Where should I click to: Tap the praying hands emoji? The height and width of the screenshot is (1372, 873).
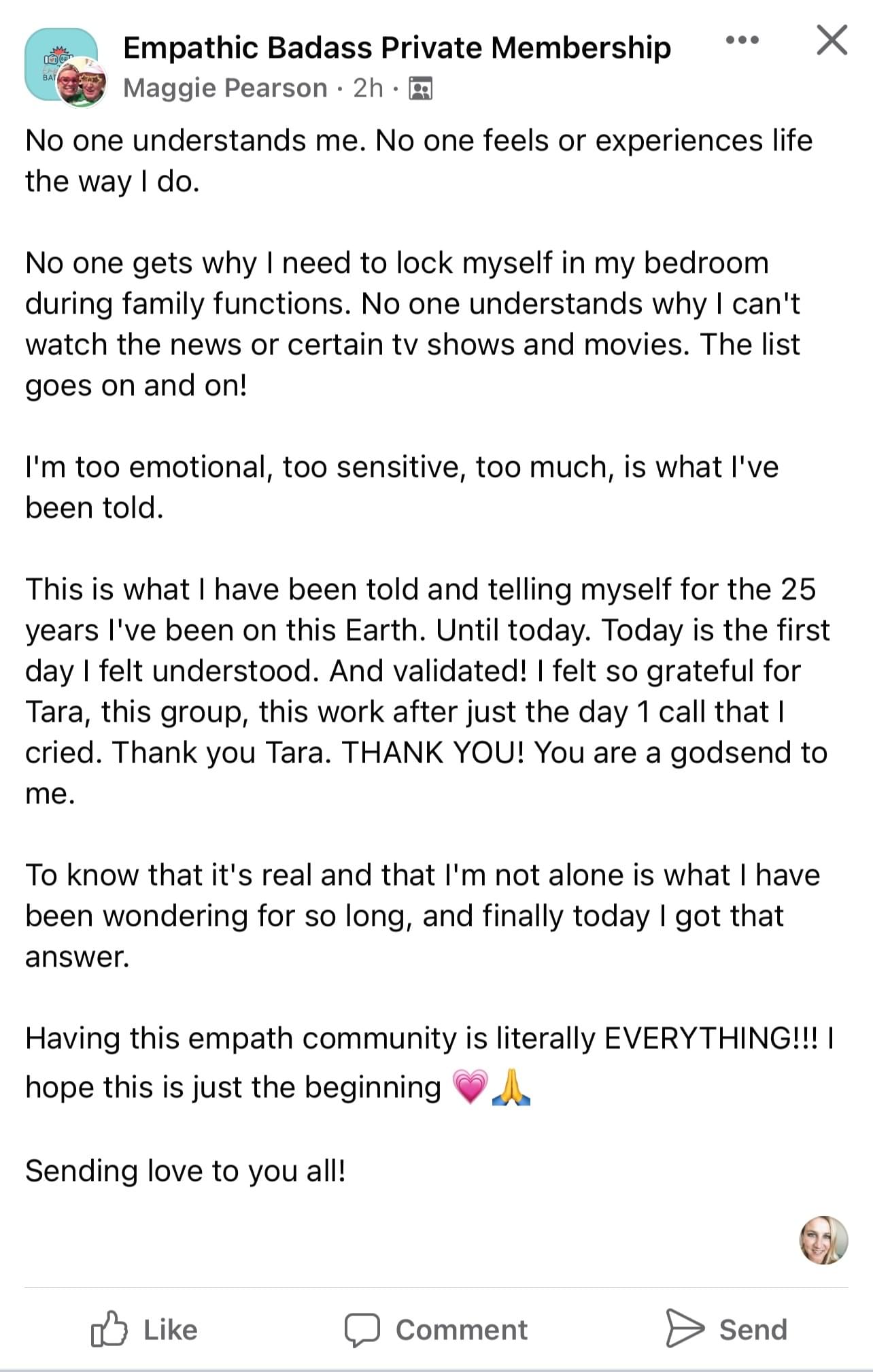(511, 1086)
